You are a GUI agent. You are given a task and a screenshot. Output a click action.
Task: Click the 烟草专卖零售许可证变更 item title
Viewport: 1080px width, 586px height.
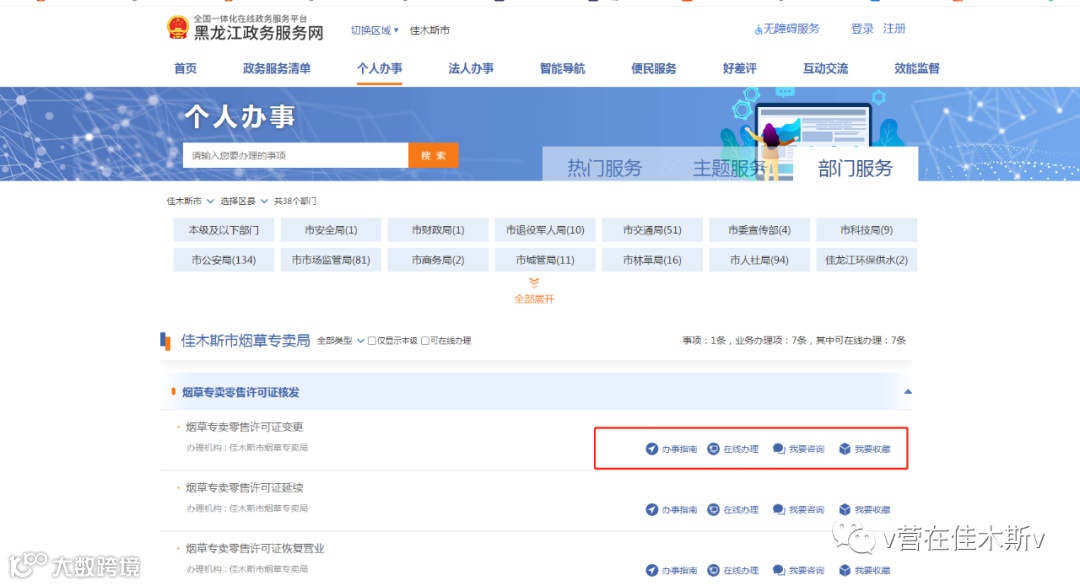coord(245,427)
